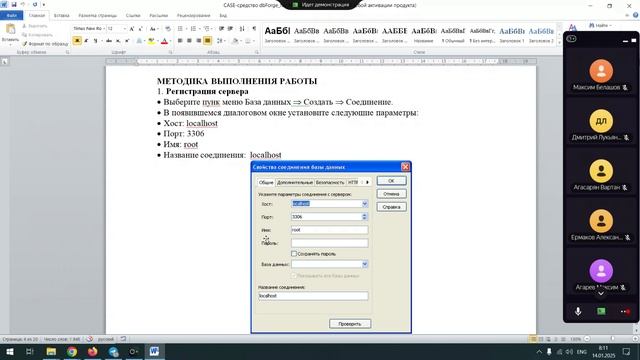This screenshot has width=640, height=360.
Task: Switch to Разметка страницы tab
Action: [98, 16]
